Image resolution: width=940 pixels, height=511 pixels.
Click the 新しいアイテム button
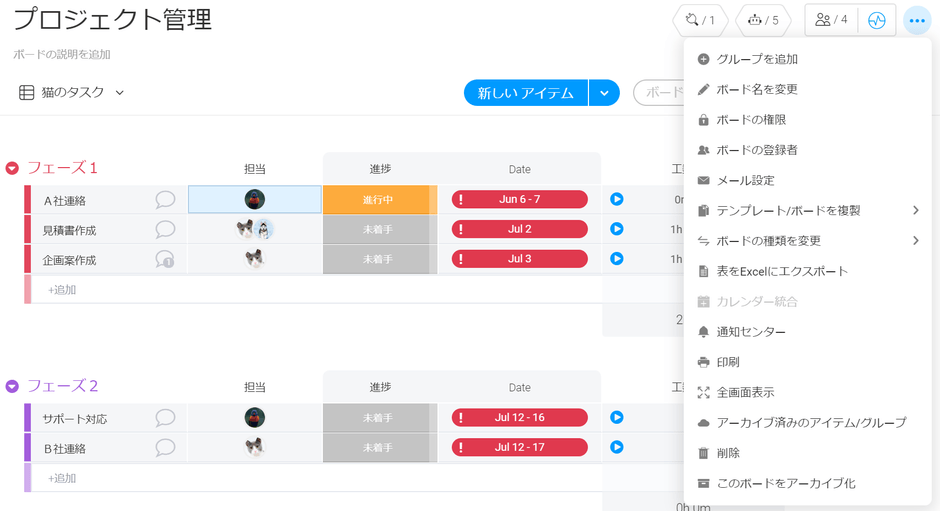[526, 93]
